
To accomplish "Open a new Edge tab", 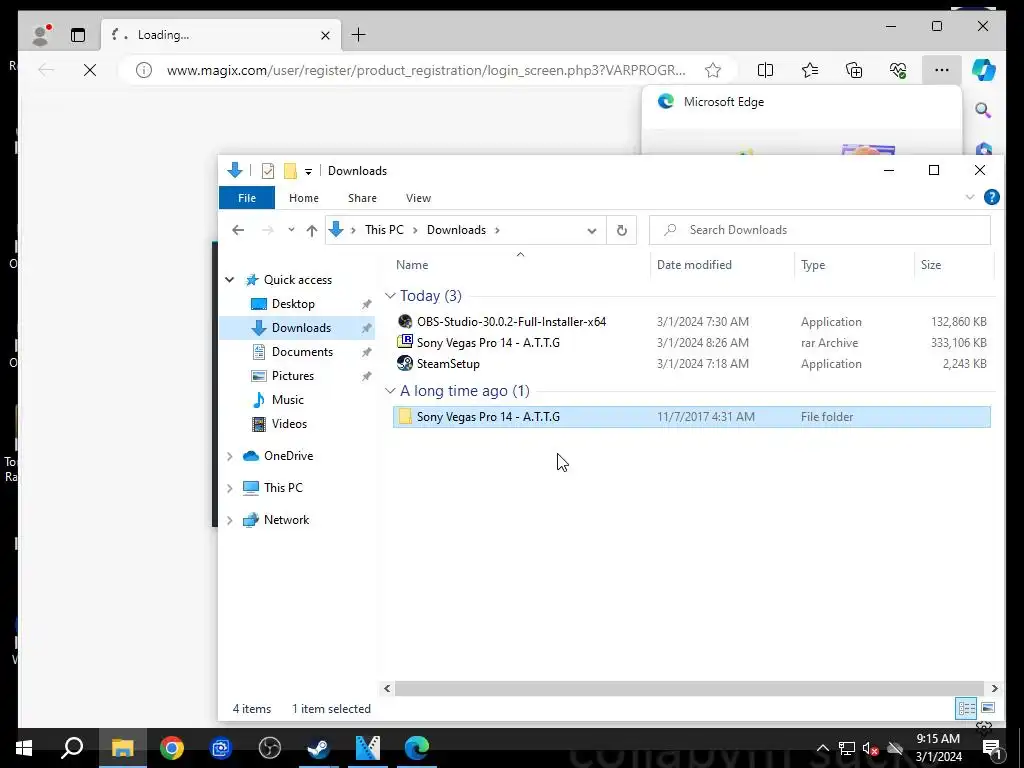I will tap(359, 35).
